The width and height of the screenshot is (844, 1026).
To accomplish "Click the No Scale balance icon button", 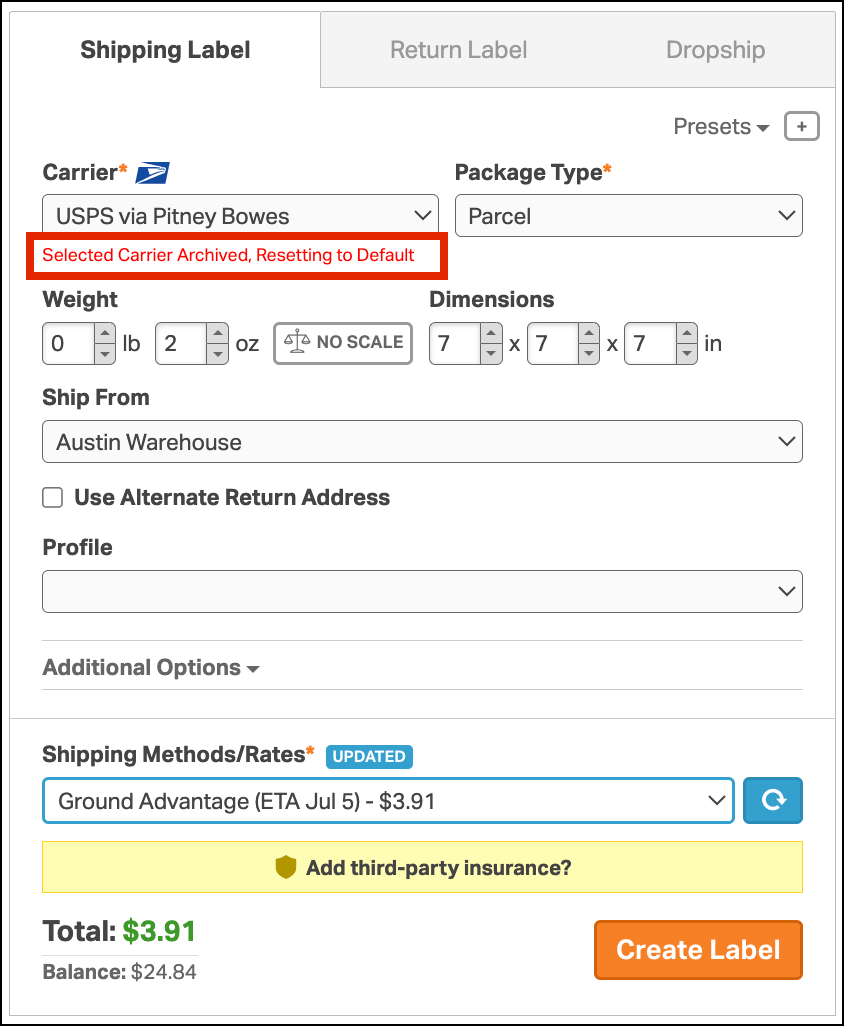I will click(x=343, y=342).
